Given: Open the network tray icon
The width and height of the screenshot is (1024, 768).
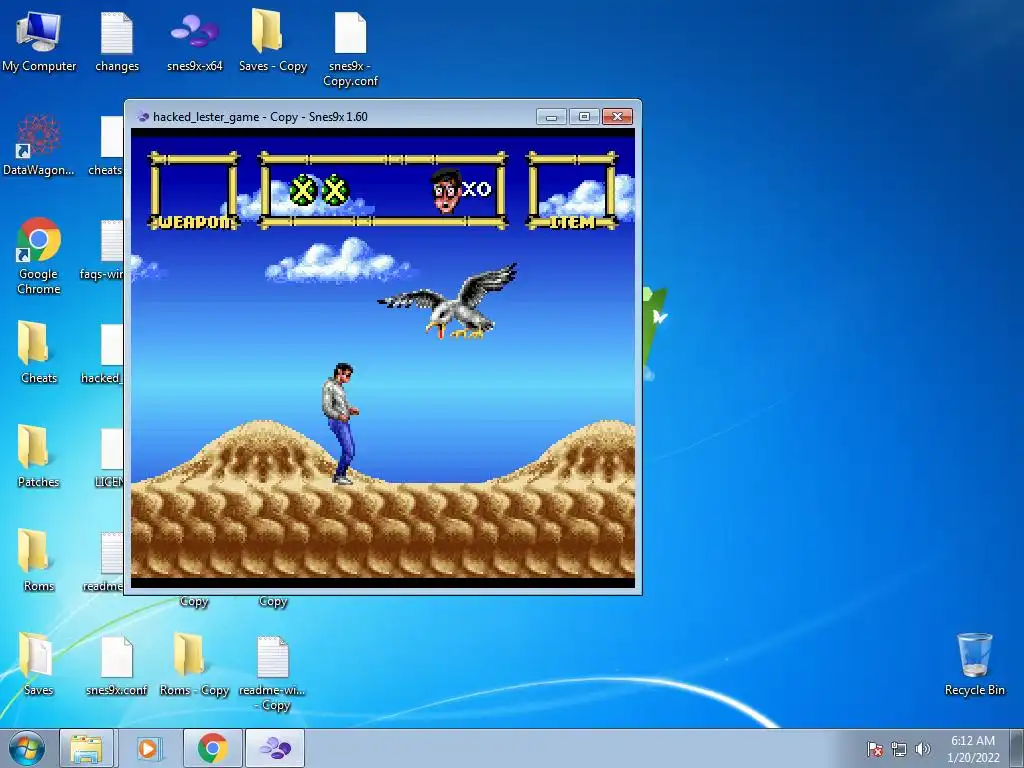Looking at the screenshot, I should pos(899,749).
